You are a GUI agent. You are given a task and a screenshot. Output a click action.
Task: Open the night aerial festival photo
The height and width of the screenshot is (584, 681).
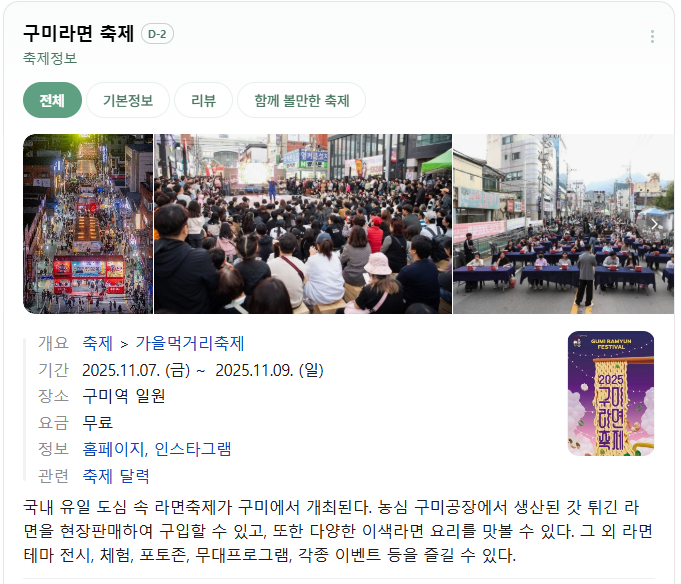88,224
